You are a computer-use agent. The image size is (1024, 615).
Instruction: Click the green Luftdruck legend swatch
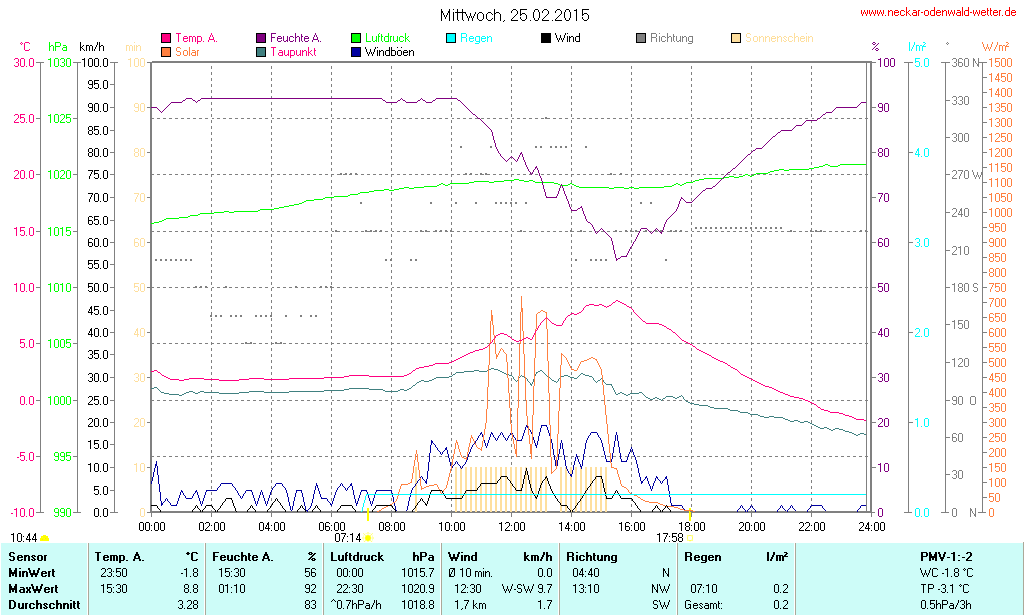click(x=356, y=38)
